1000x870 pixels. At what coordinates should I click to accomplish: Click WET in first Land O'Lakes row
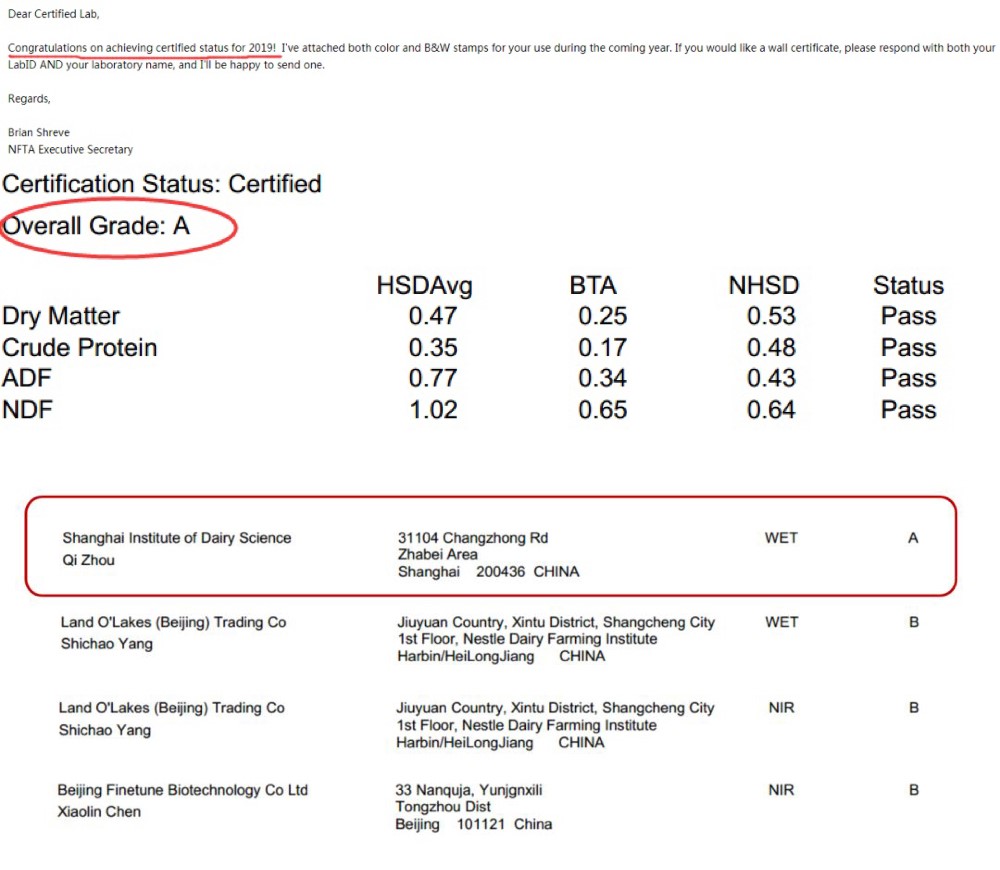tap(782, 622)
